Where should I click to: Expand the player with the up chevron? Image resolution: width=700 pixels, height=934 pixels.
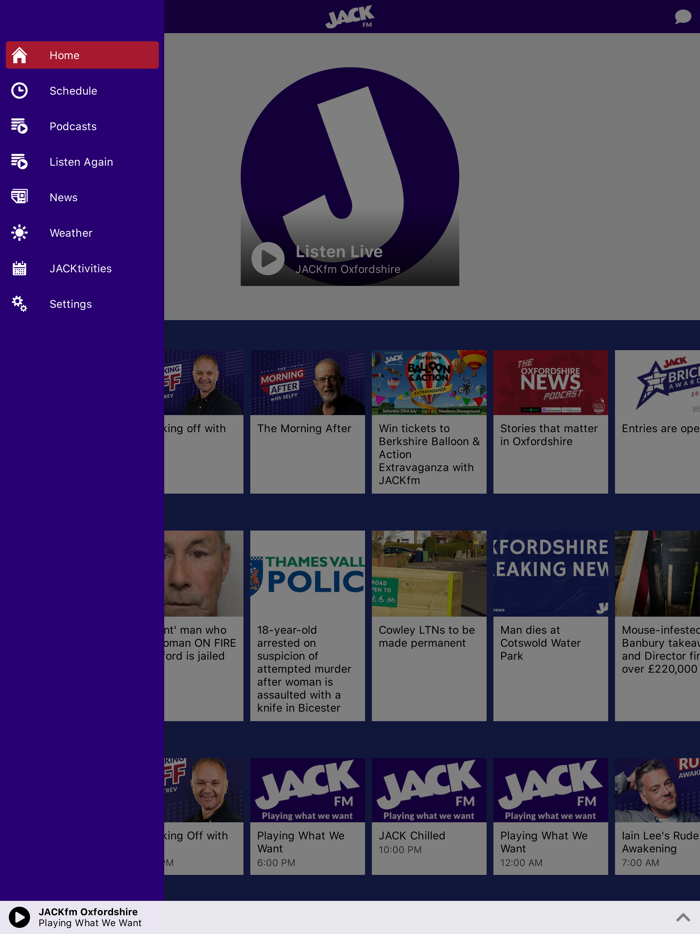click(x=683, y=917)
